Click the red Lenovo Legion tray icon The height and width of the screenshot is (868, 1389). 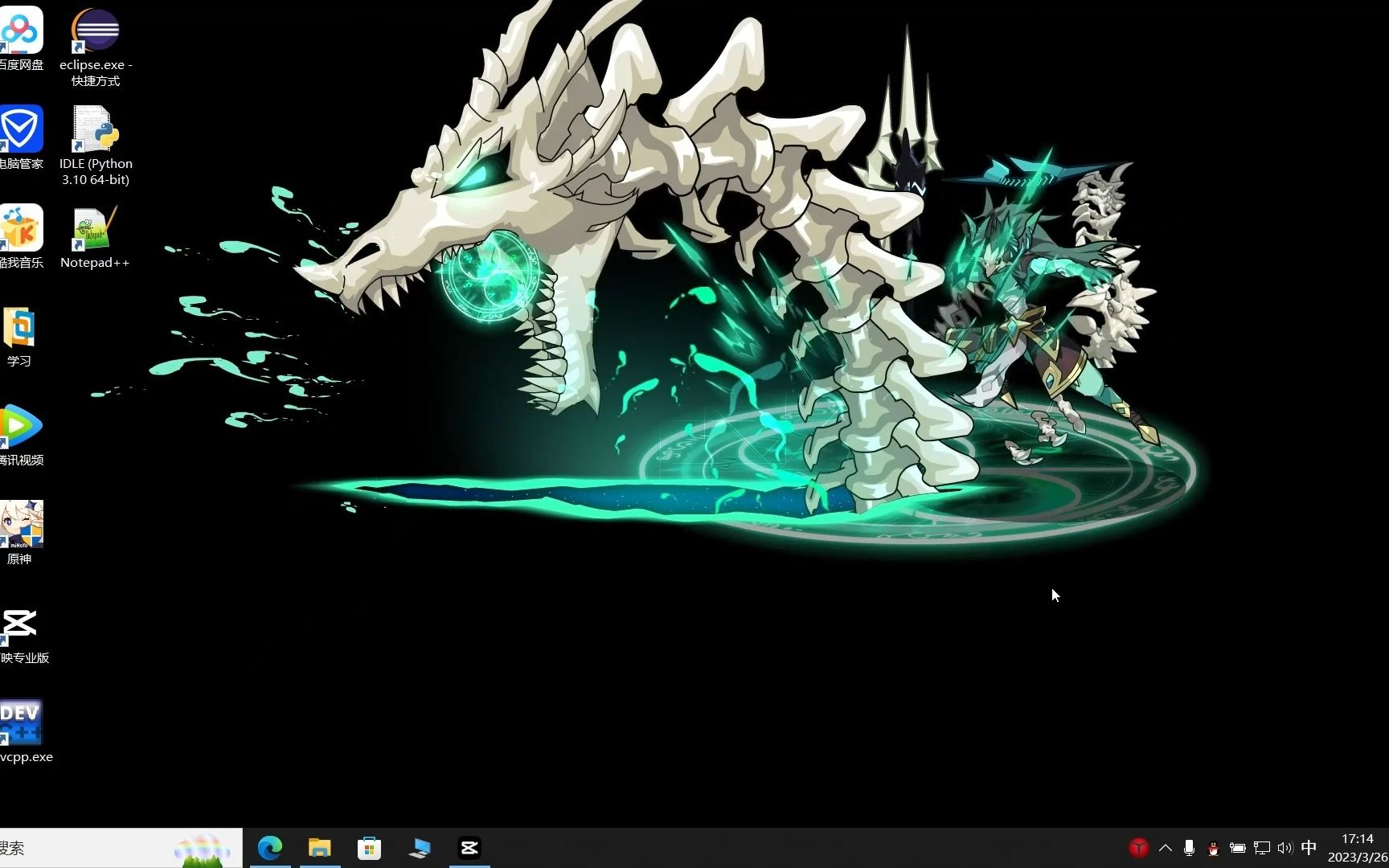(x=1138, y=848)
